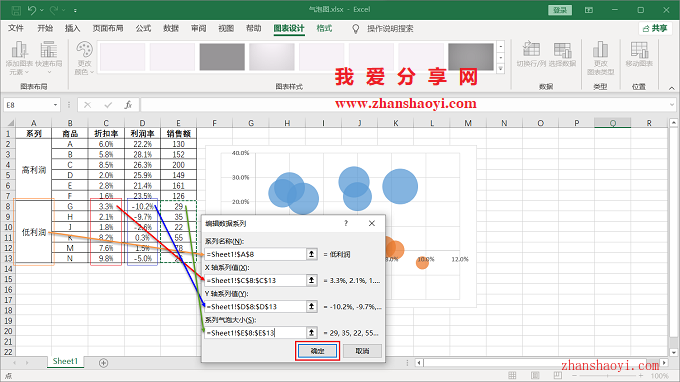
Task: Switch to the 开始 tab
Action: pos(45,28)
